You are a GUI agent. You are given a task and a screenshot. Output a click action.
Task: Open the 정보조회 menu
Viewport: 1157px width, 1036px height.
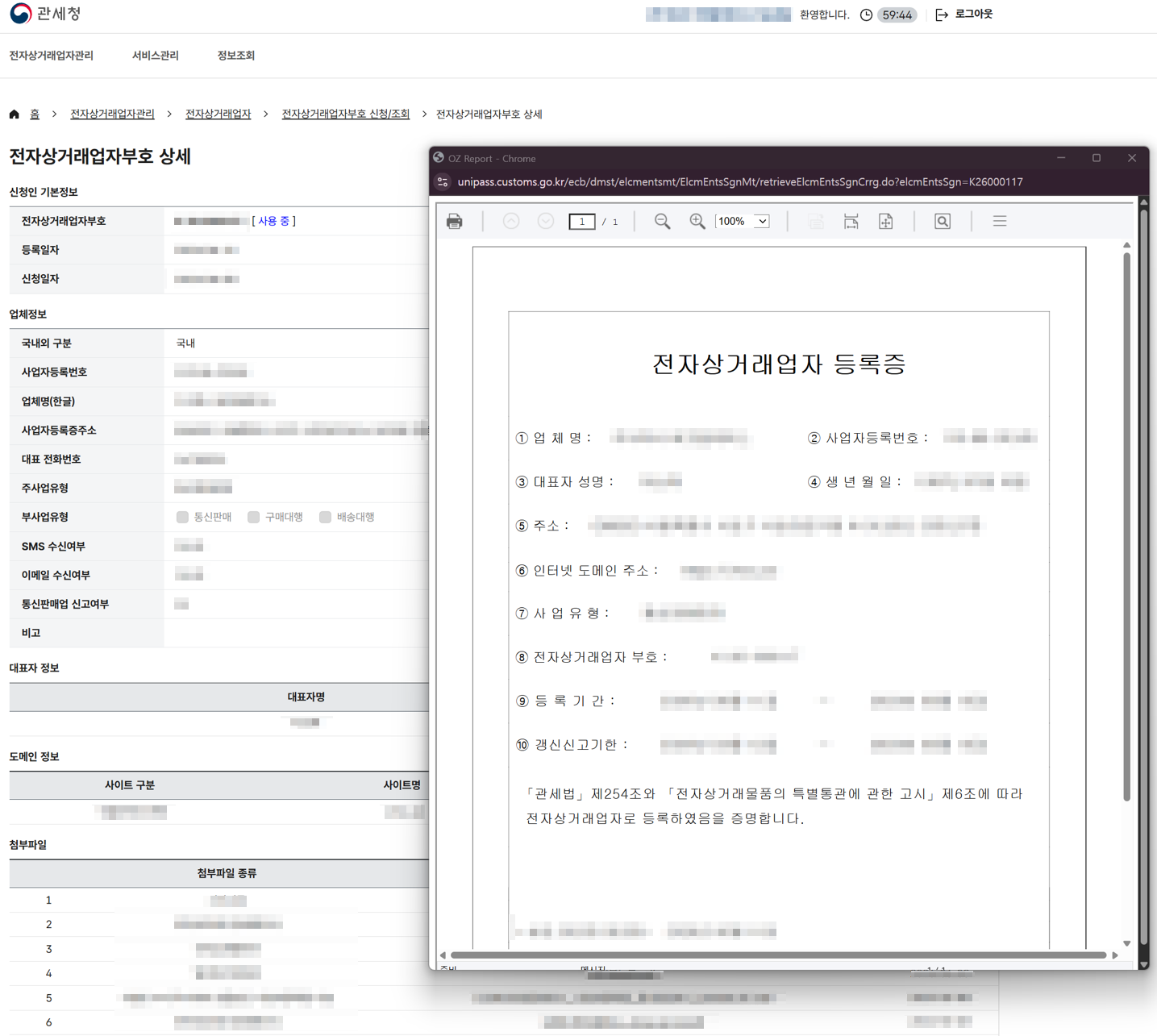click(x=236, y=56)
